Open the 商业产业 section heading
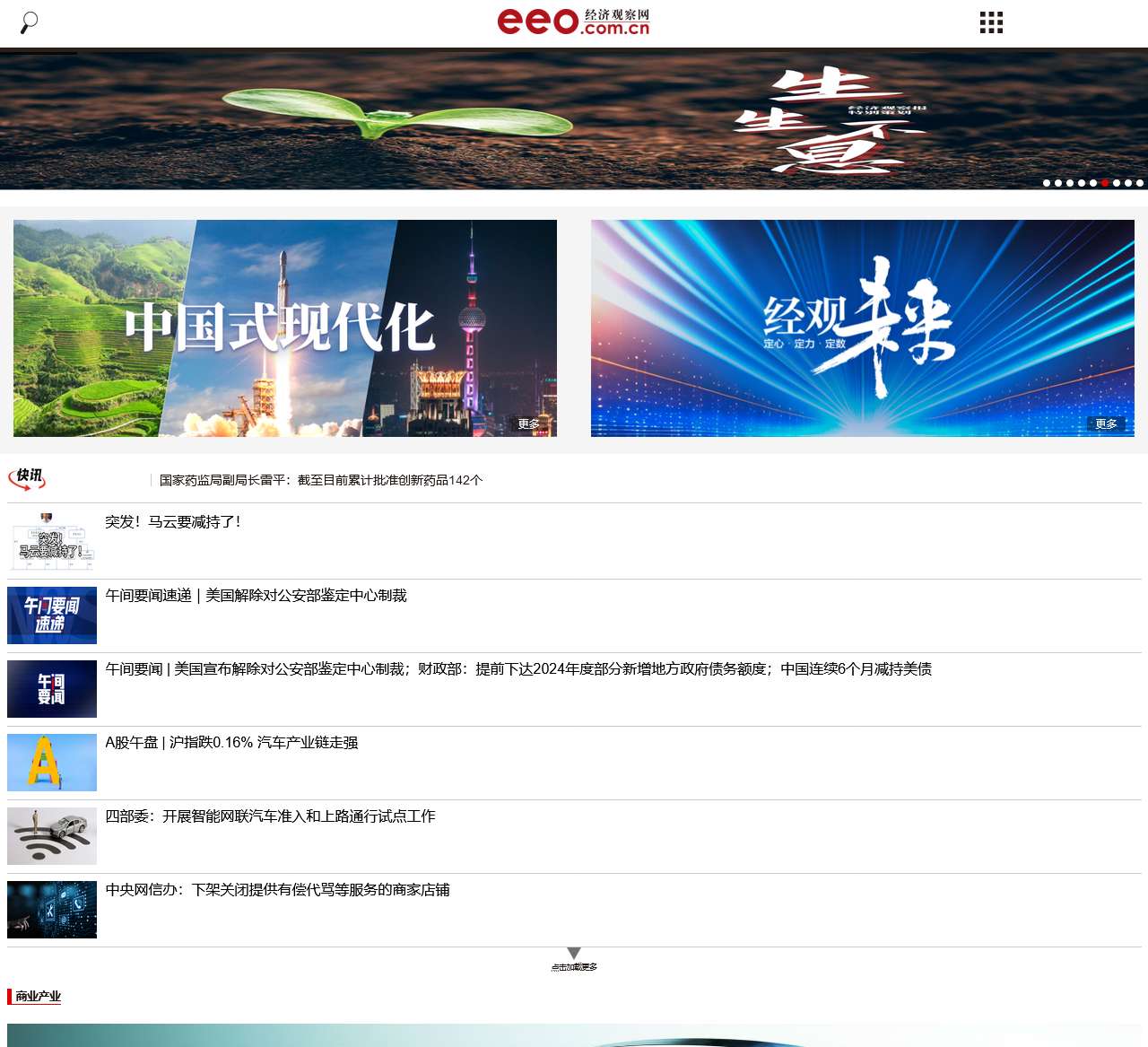The image size is (1148, 1047). (x=38, y=996)
